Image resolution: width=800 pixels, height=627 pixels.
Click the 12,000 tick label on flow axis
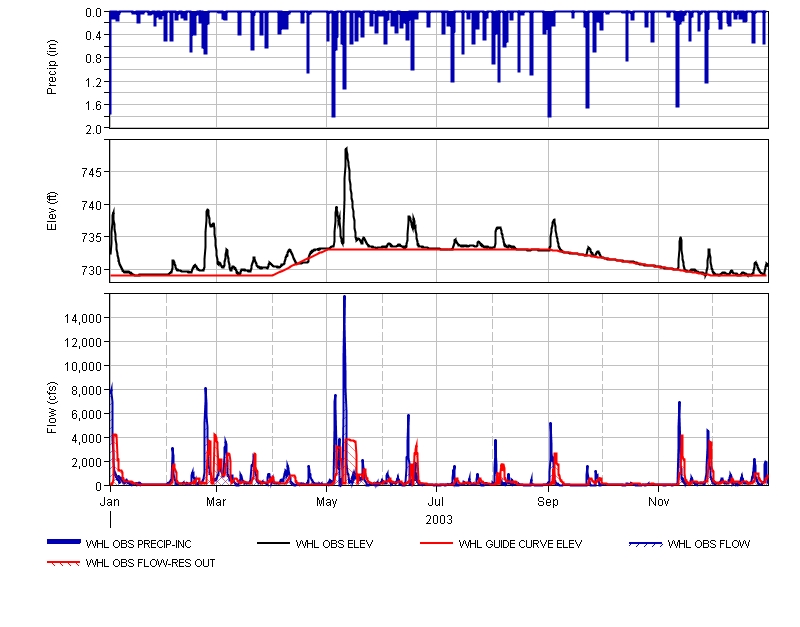coord(83,343)
